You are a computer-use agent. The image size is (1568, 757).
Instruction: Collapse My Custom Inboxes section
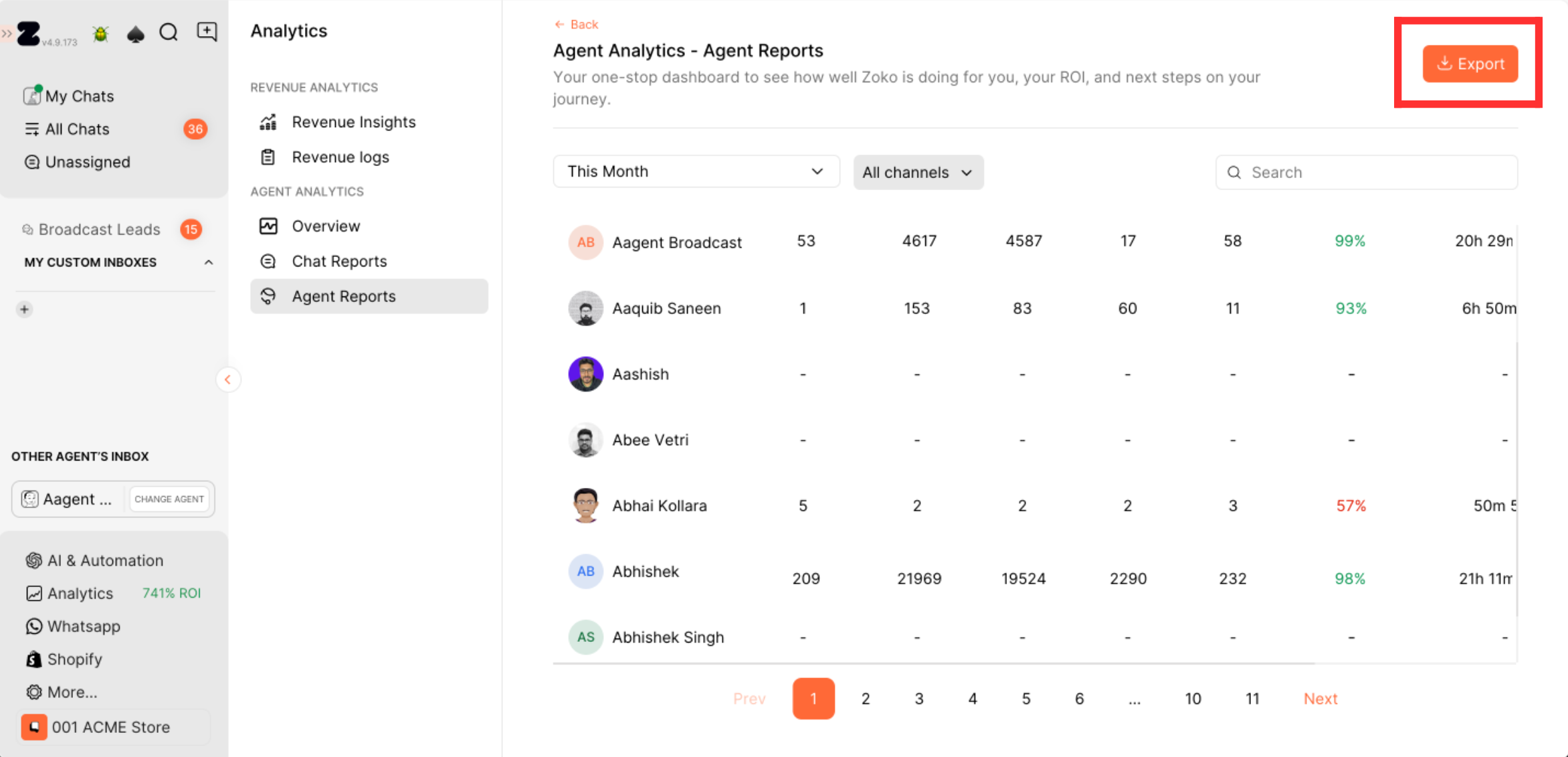coord(209,262)
